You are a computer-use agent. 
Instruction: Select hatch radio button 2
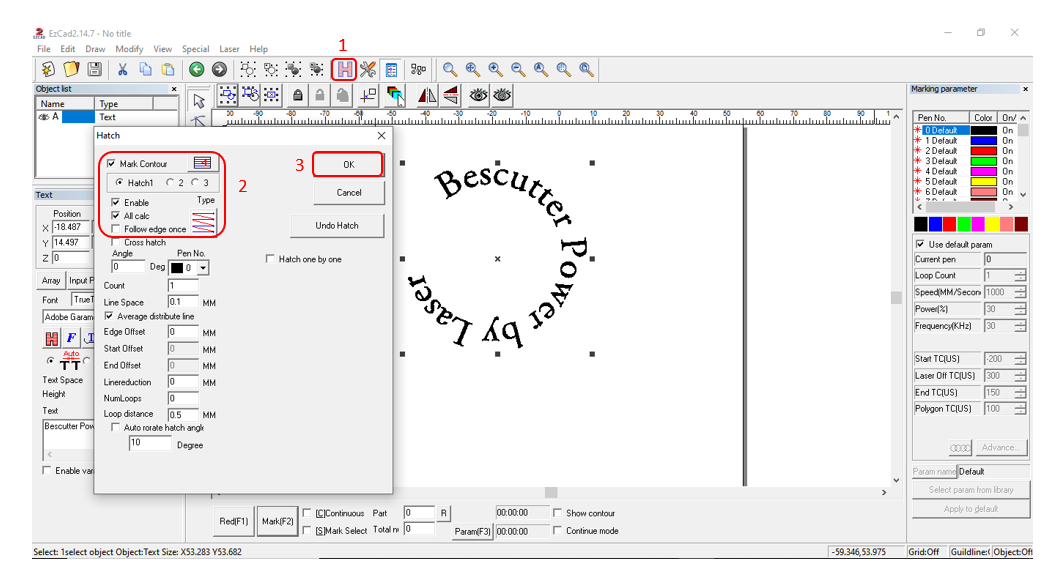click(170, 182)
